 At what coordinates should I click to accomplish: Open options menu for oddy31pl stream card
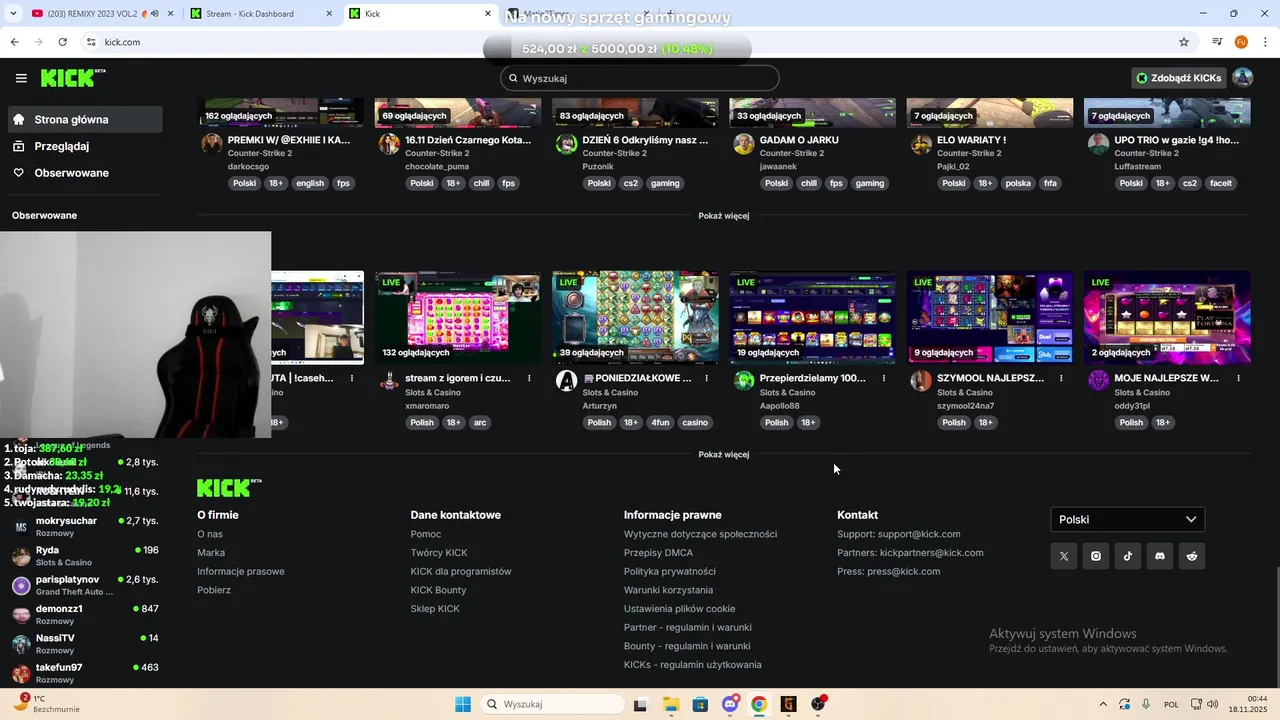1238,379
